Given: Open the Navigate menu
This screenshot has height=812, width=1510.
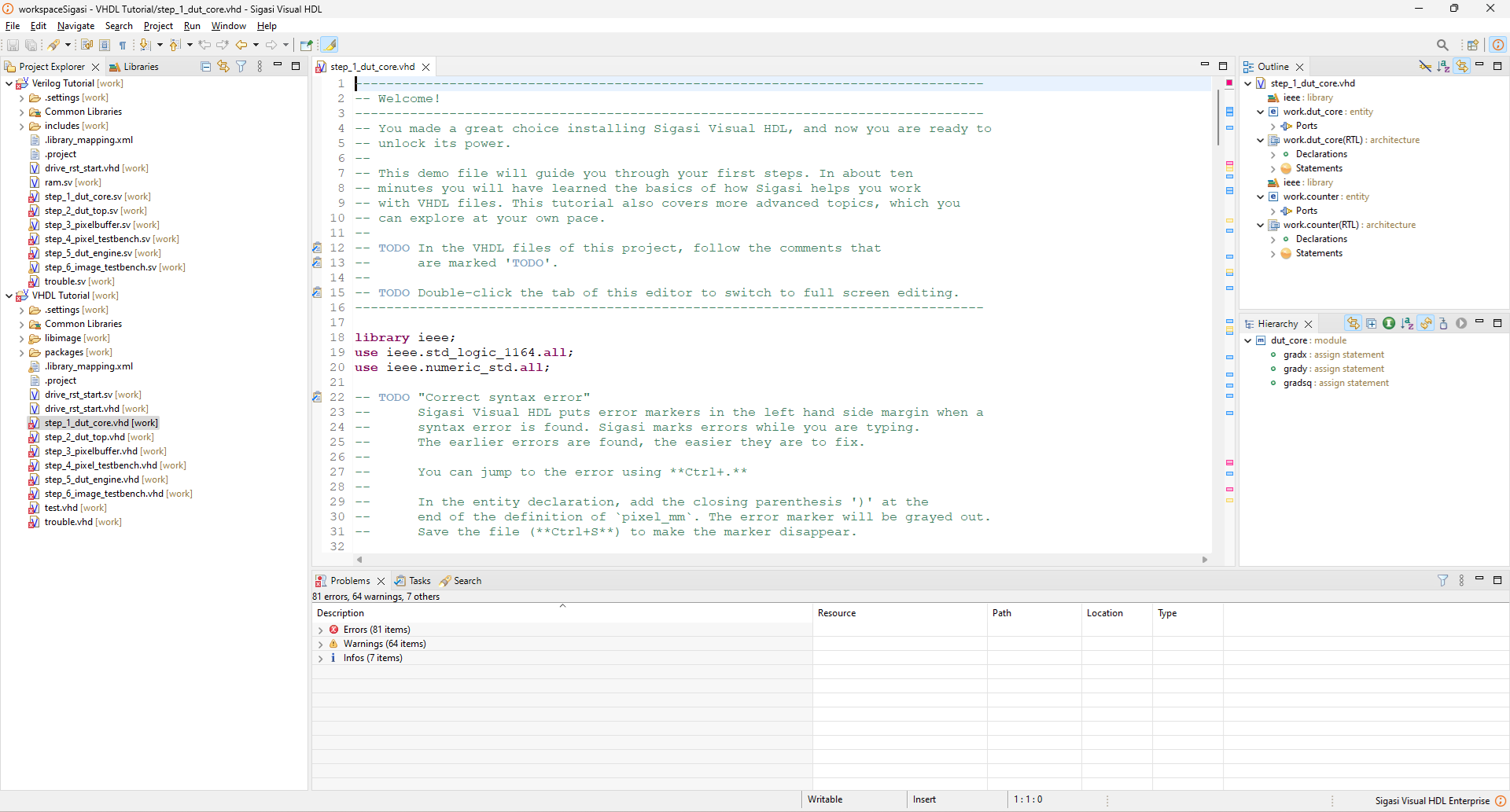Looking at the screenshot, I should (75, 26).
